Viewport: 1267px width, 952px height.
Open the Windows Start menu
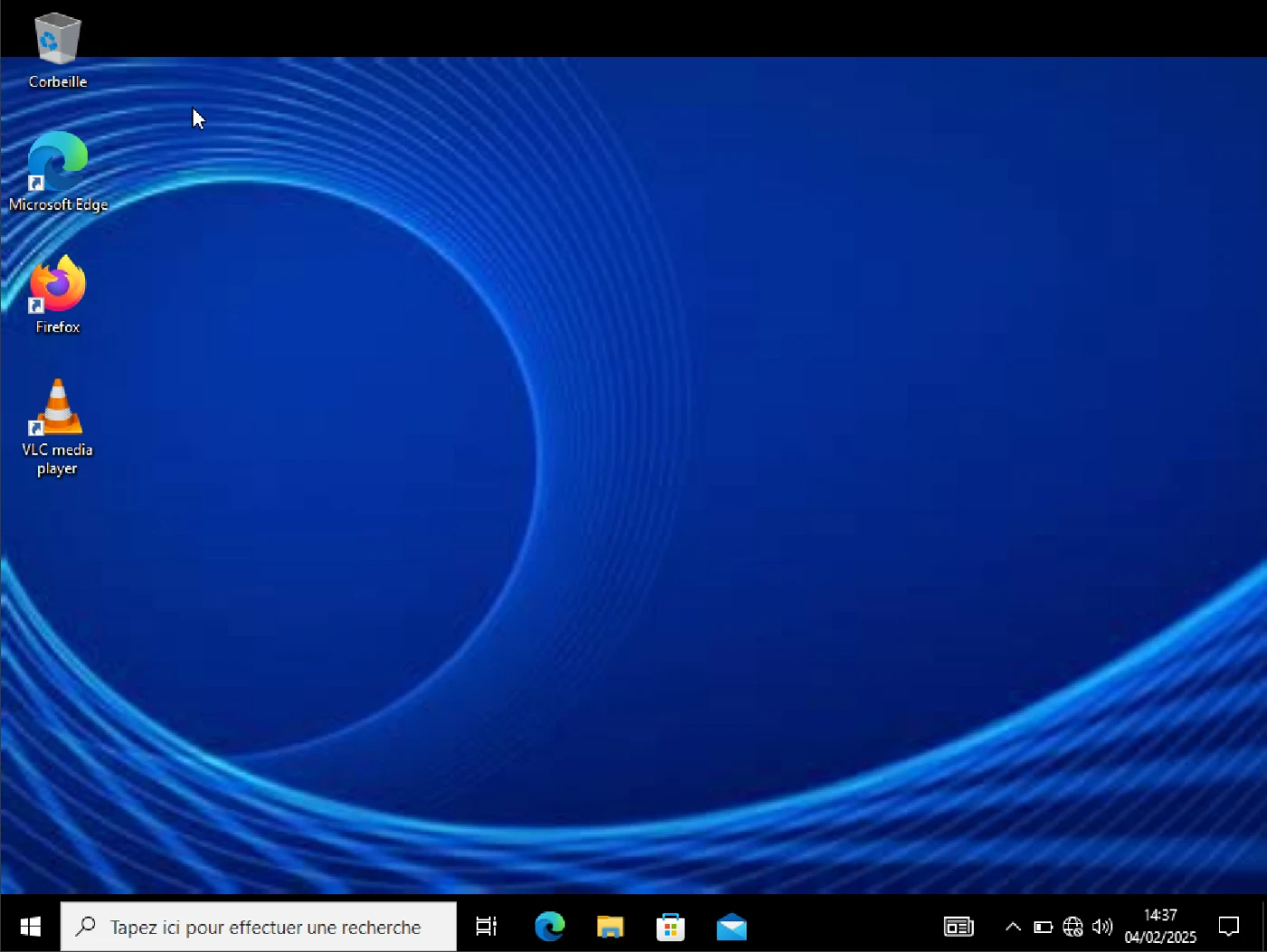click(x=30, y=927)
